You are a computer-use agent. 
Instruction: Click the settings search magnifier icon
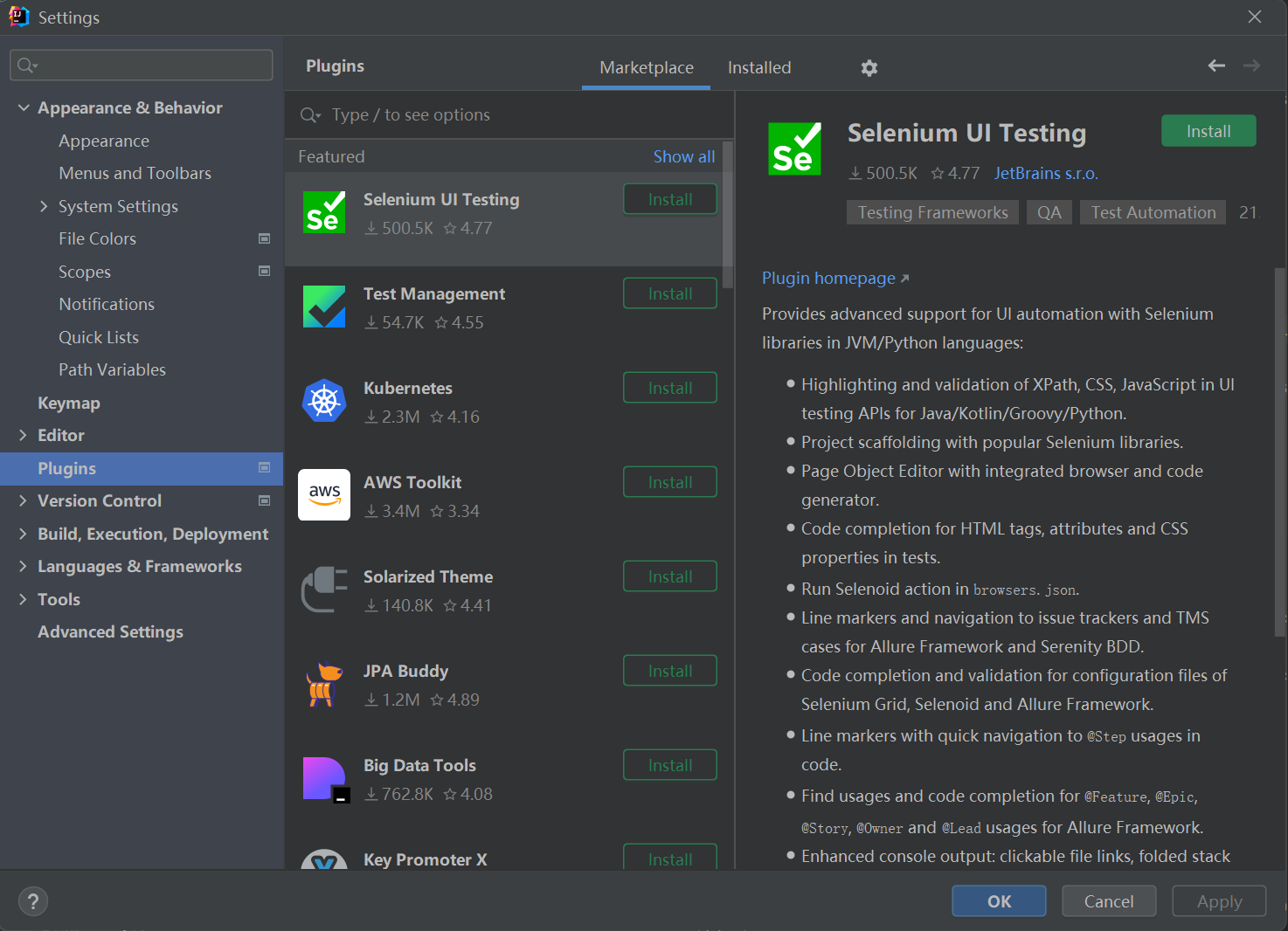click(x=27, y=66)
